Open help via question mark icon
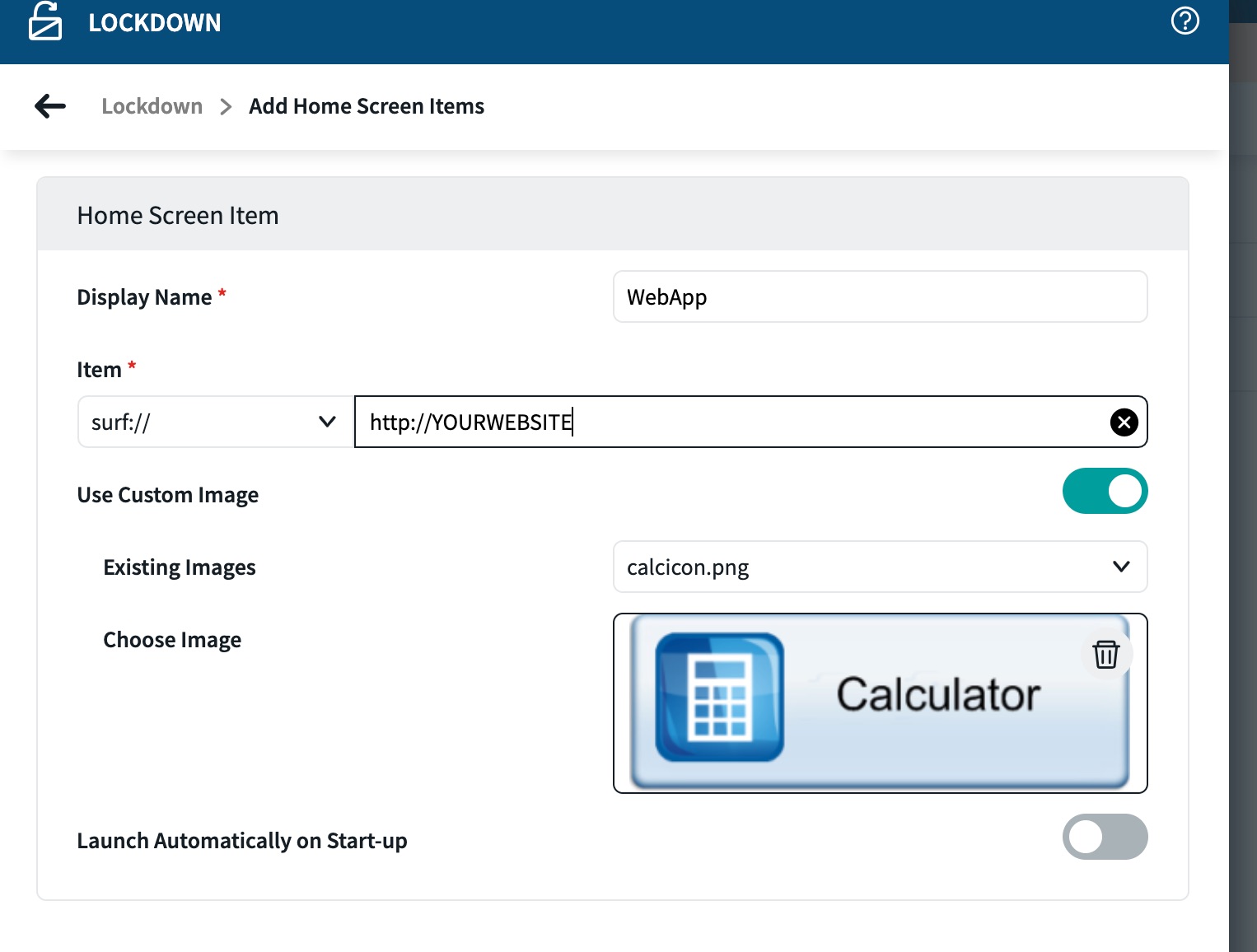 [1185, 21]
